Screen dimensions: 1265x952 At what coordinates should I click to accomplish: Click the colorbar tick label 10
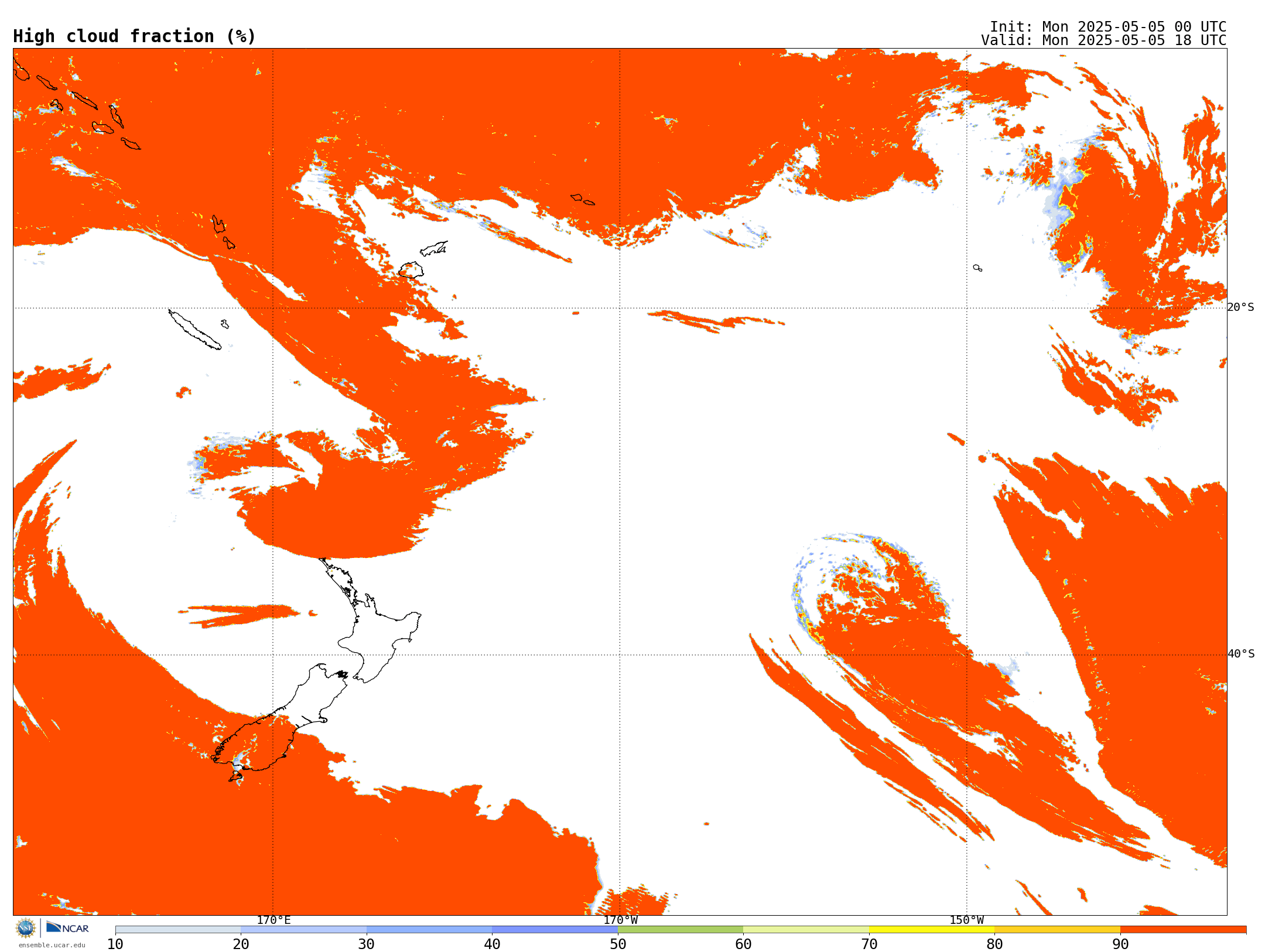(115, 944)
